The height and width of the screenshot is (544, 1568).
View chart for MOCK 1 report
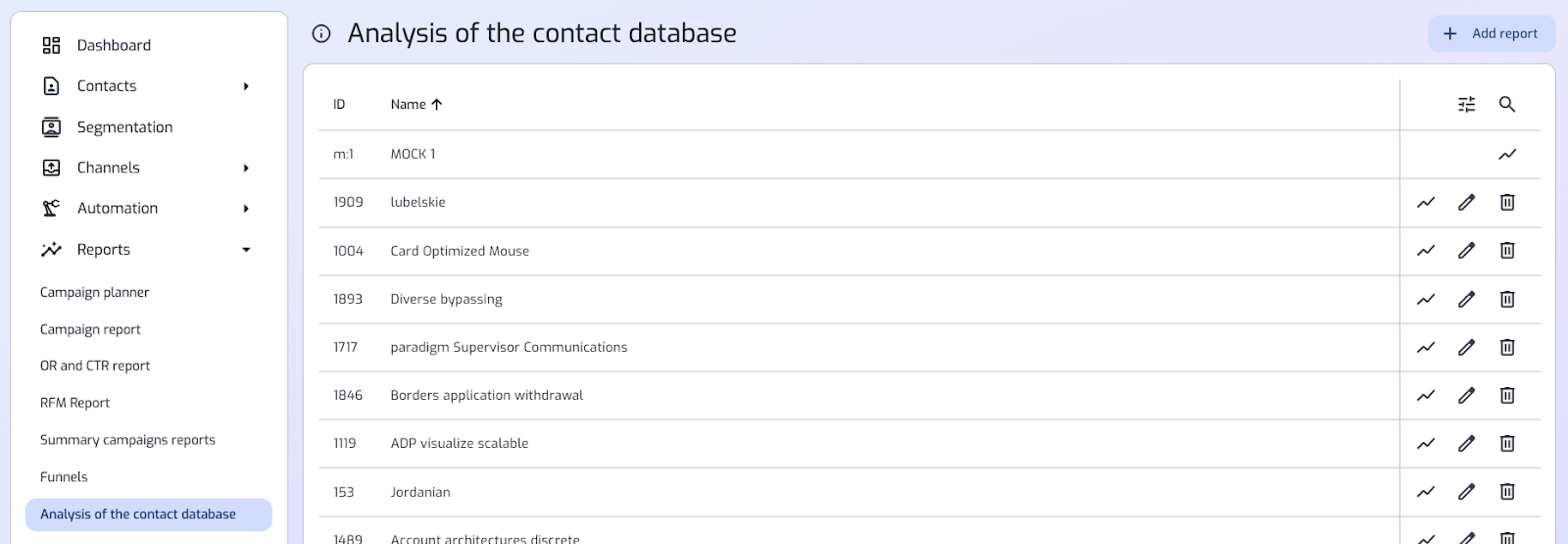click(x=1507, y=154)
